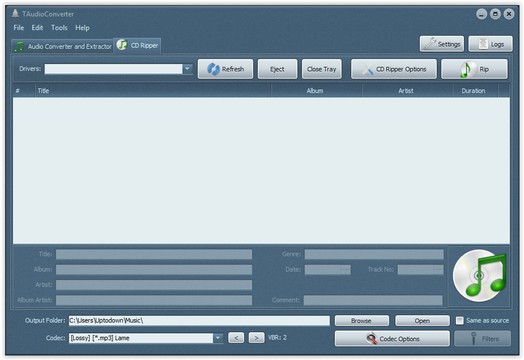Click the Close Tray button
This screenshot has width=524, height=360.
[x=321, y=69]
